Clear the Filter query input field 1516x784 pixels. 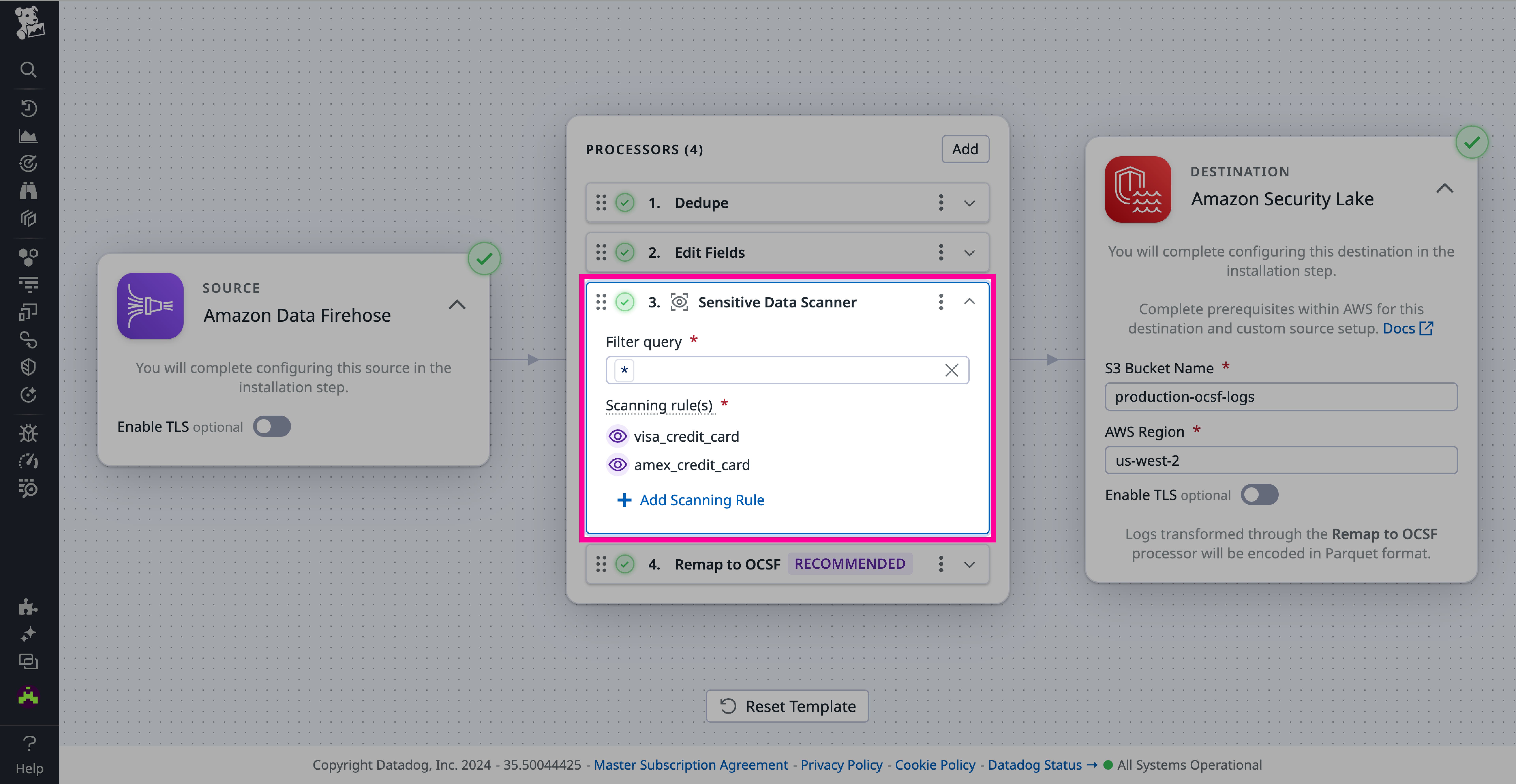click(952, 370)
